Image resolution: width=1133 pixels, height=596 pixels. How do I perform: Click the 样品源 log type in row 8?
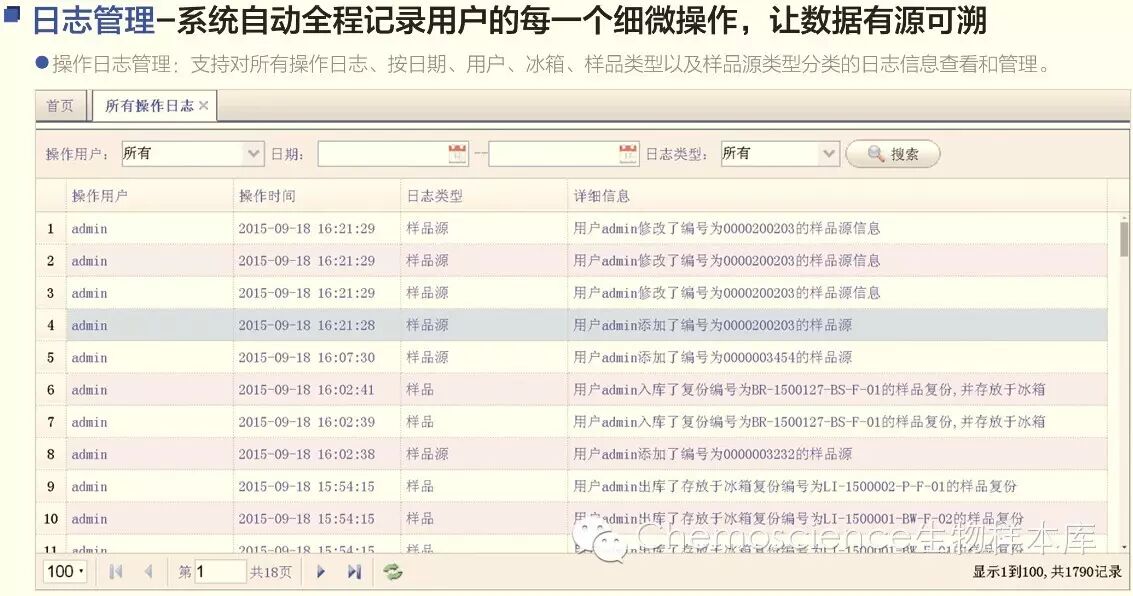tap(427, 454)
